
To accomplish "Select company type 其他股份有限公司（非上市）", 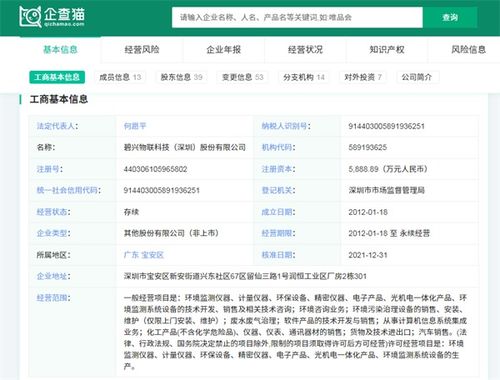I will click(x=171, y=233).
